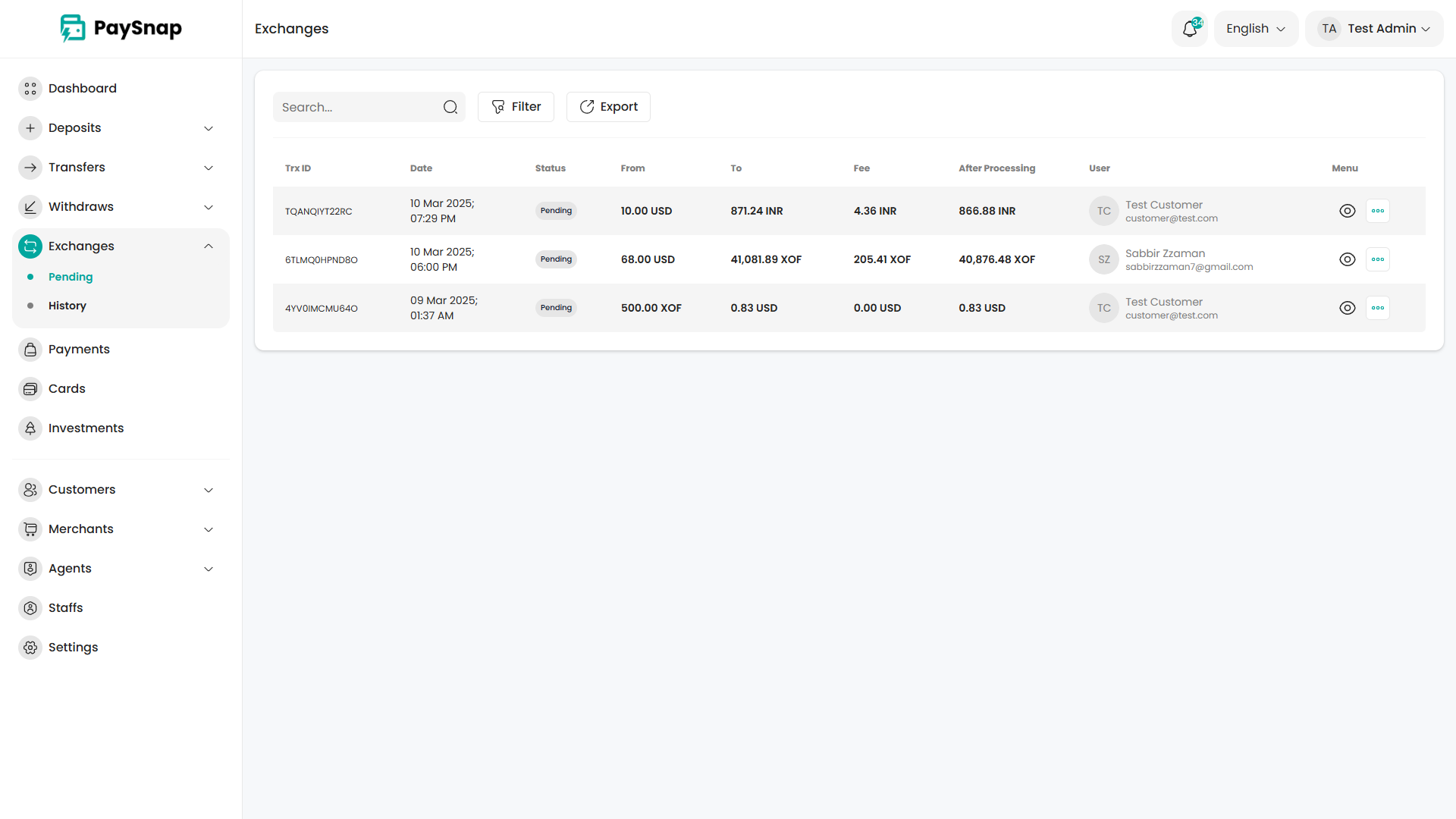The image size is (1456, 819).
Task: Click the Export button
Action: tap(608, 107)
